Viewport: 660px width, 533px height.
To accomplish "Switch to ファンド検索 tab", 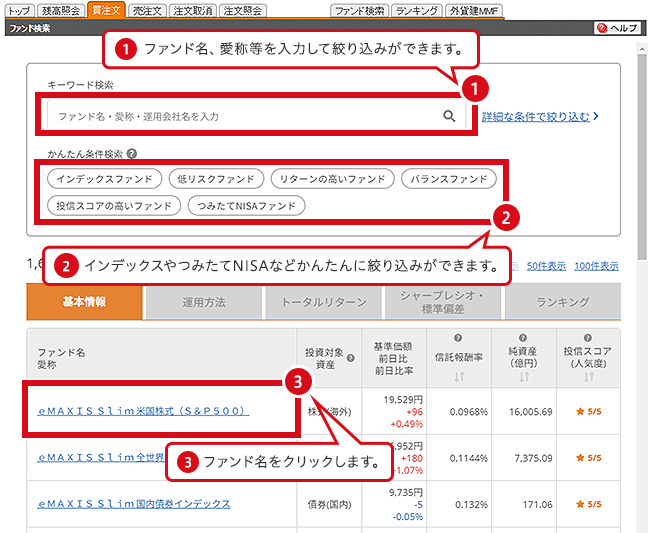I will click(x=359, y=11).
